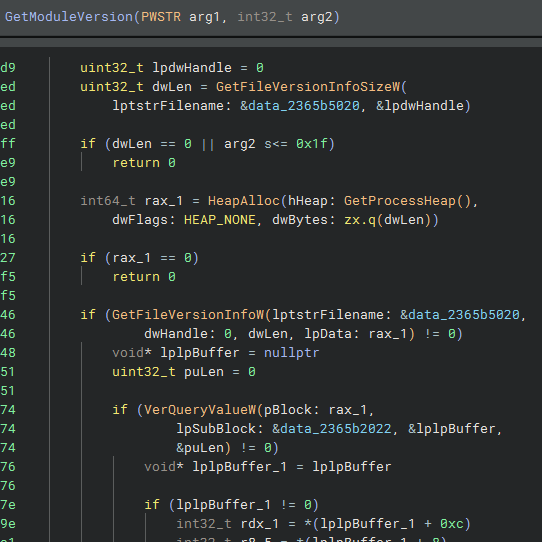Open the HeapAlloc function reference

(244, 201)
